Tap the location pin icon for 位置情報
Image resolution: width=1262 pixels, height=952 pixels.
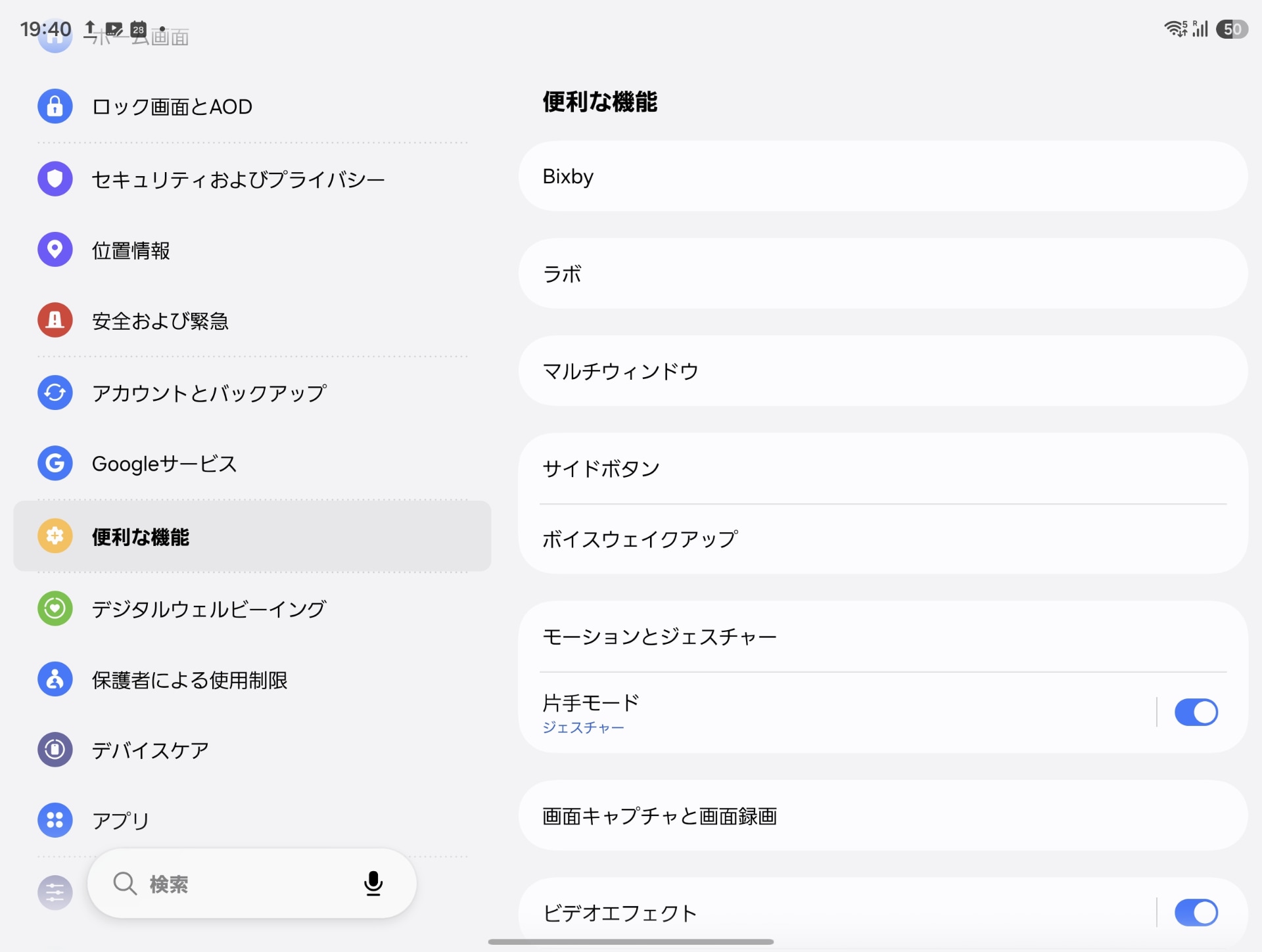[55, 250]
